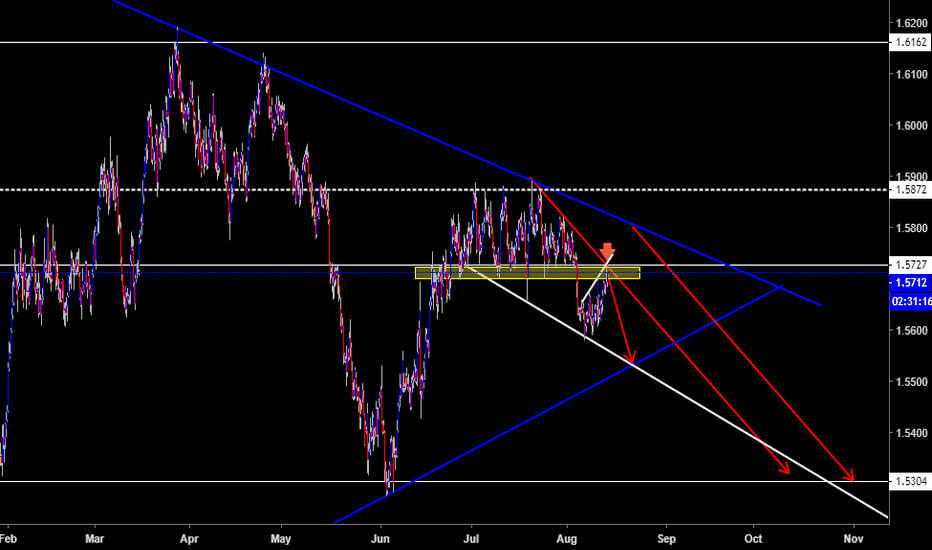Select the yellow rectangle zone drawing
This screenshot has width=932, height=550.
point(527,273)
